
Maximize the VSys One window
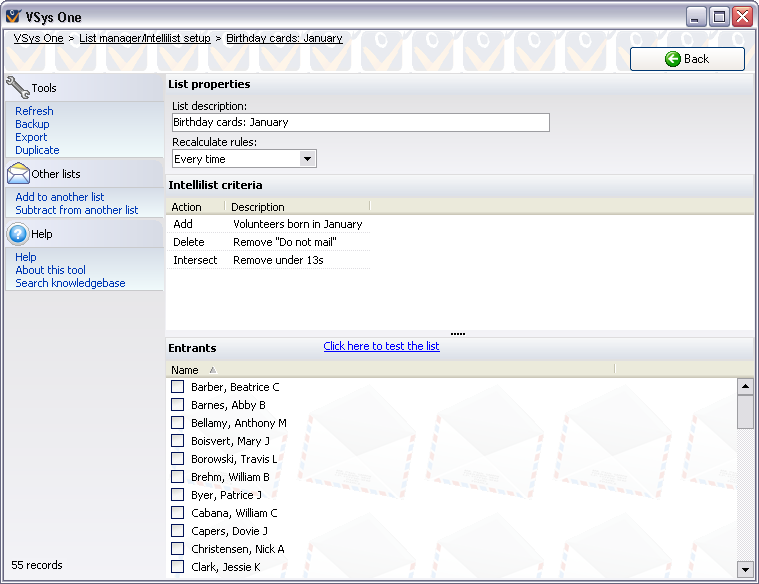719,17
